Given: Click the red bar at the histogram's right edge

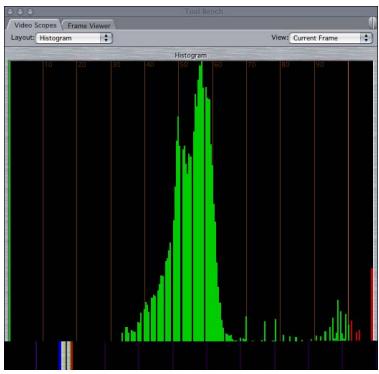Looking at the screenshot, I should (x=373, y=304).
